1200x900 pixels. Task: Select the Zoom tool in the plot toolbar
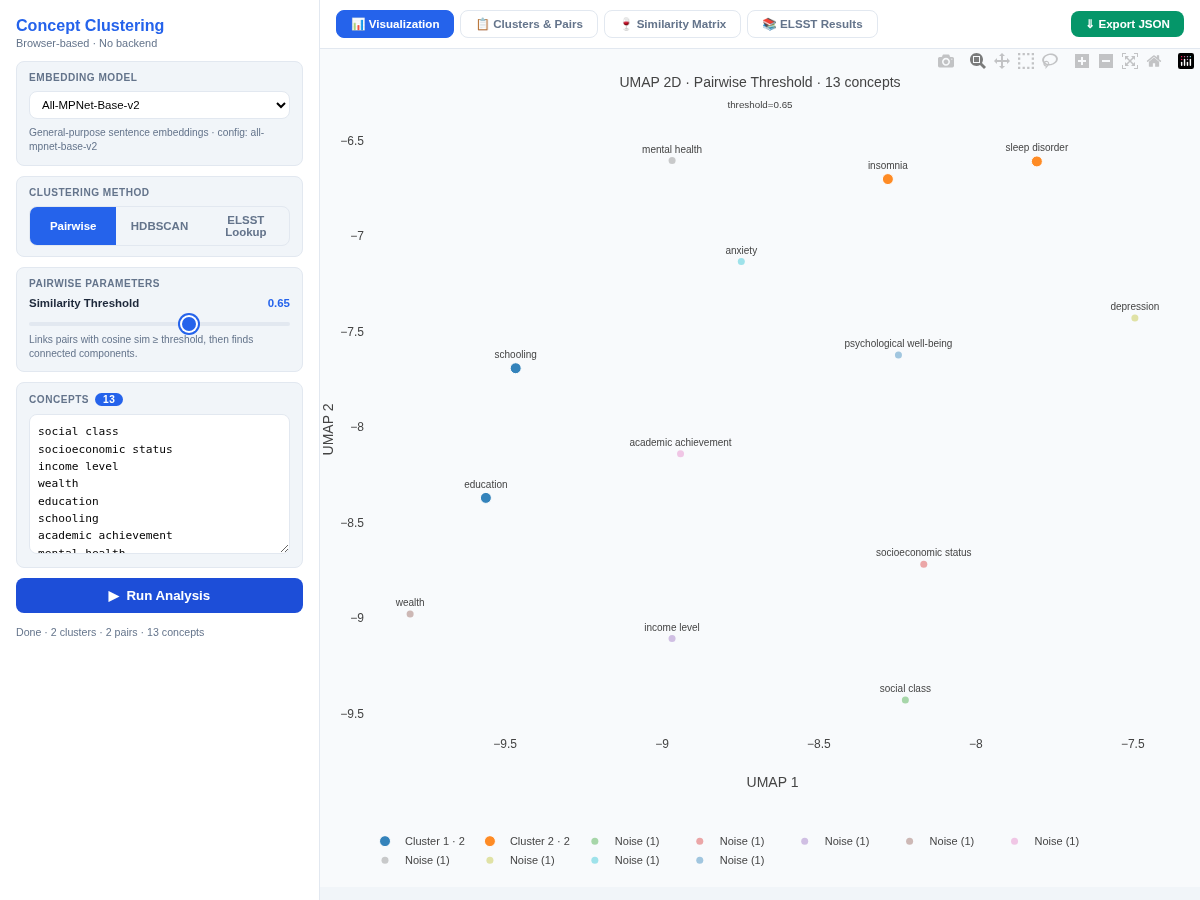[x=978, y=61]
